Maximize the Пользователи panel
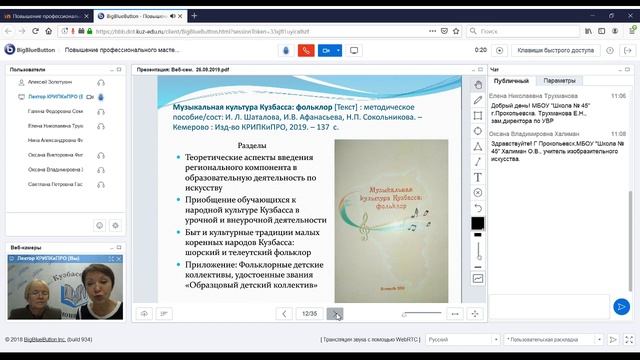Viewport: 640px width, 360px height. click(119, 70)
